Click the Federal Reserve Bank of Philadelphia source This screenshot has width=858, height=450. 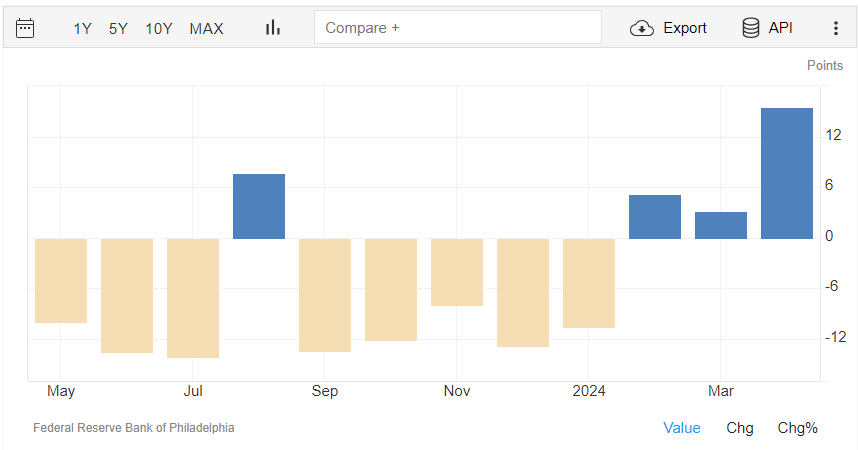[x=134, y=428]
